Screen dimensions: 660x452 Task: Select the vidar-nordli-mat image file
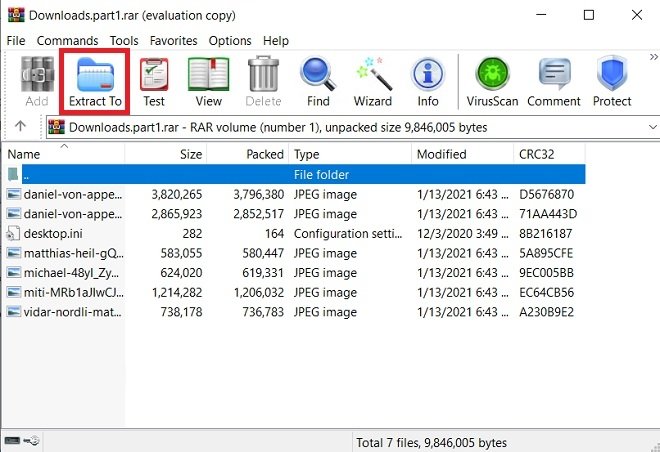point(295,312)
